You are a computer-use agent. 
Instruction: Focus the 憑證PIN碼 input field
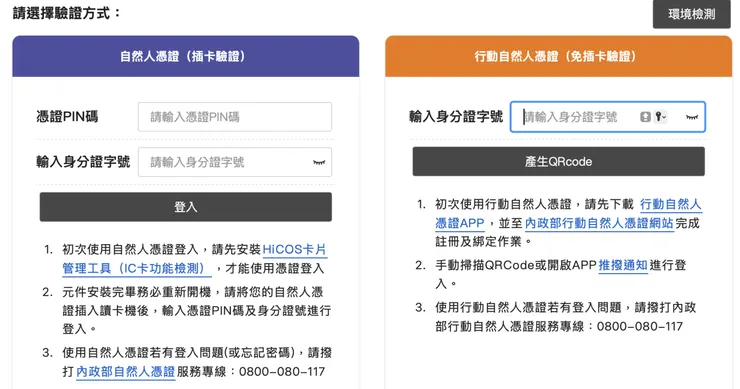235,117
